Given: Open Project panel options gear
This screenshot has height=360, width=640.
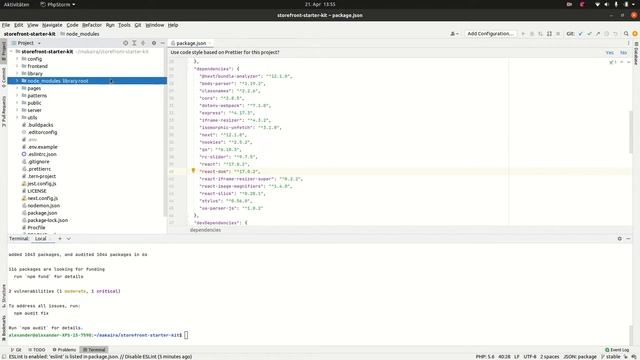Looking at the screenshot, I should point(154,43).
